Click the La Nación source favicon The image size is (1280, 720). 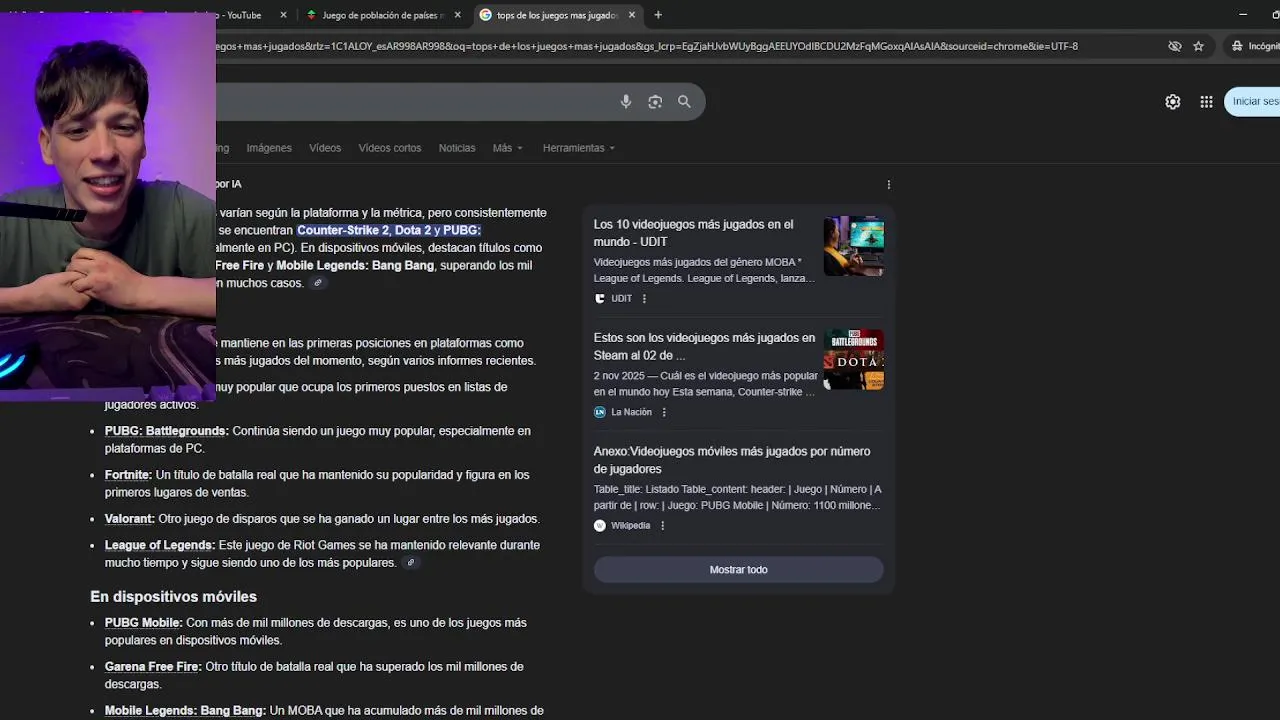(x=600, y=412)
